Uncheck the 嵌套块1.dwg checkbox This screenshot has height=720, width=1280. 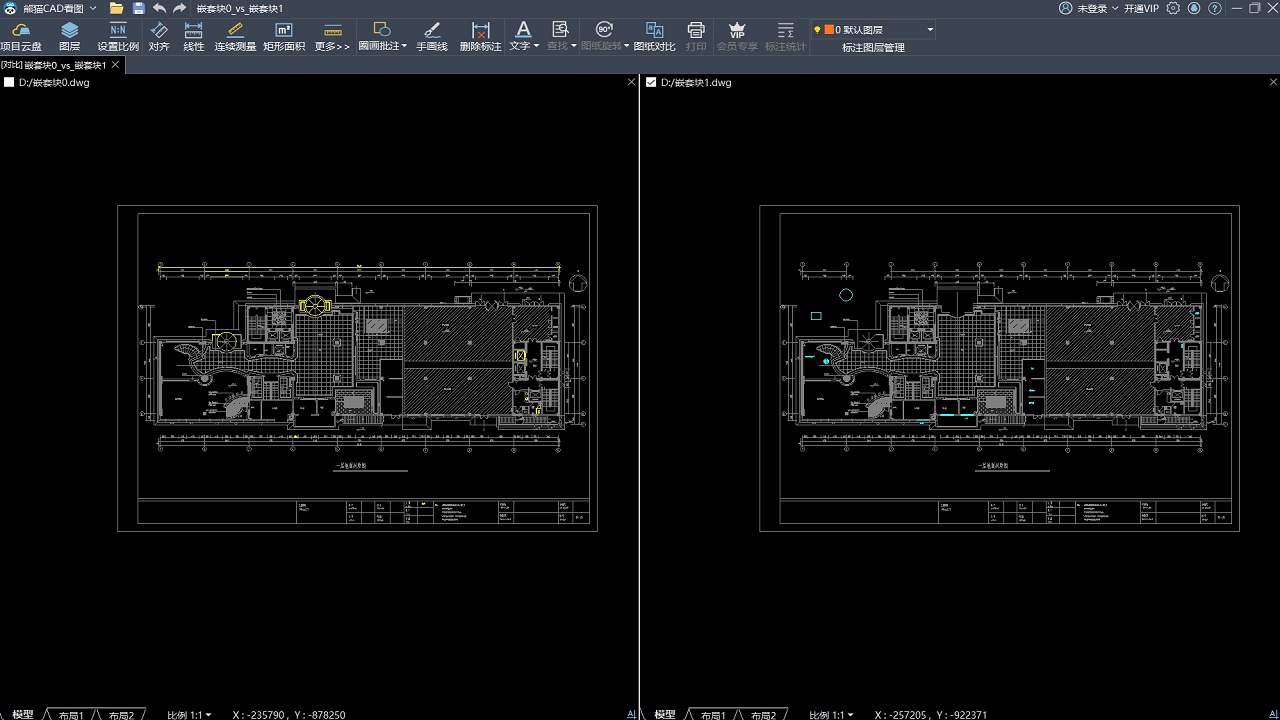(x=652, y=83)
